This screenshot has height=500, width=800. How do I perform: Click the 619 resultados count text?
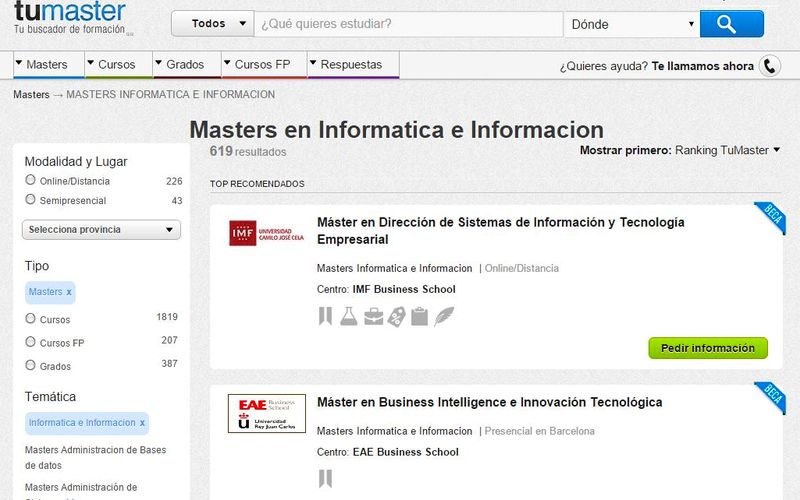pos(247,151)
